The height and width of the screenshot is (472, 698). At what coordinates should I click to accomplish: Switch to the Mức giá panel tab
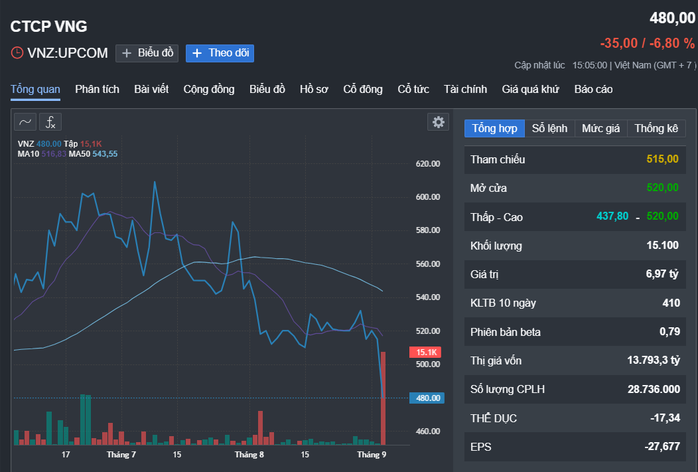tap(601, 128)
